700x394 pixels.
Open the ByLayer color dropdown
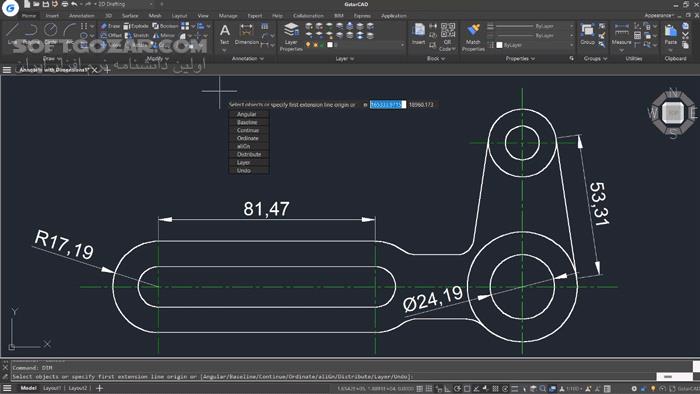(534, 45)
